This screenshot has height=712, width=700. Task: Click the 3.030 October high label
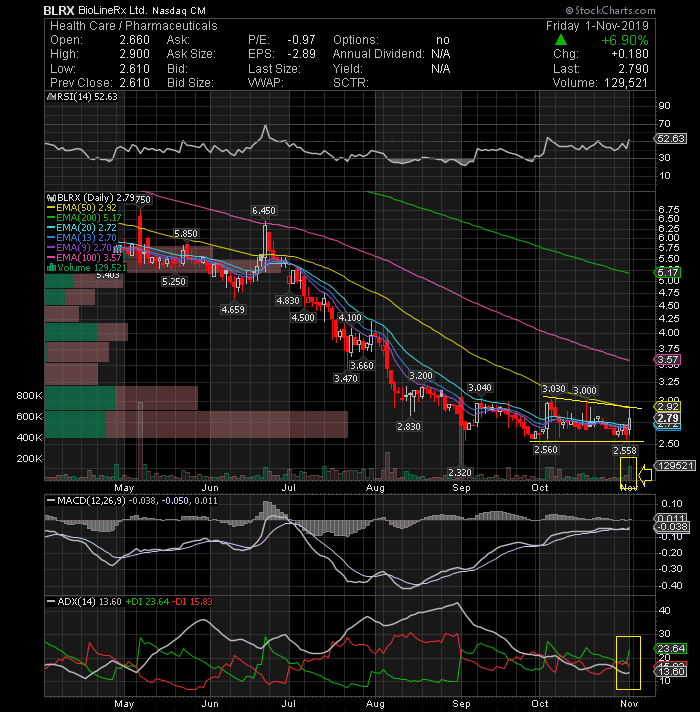coord(554,389)
